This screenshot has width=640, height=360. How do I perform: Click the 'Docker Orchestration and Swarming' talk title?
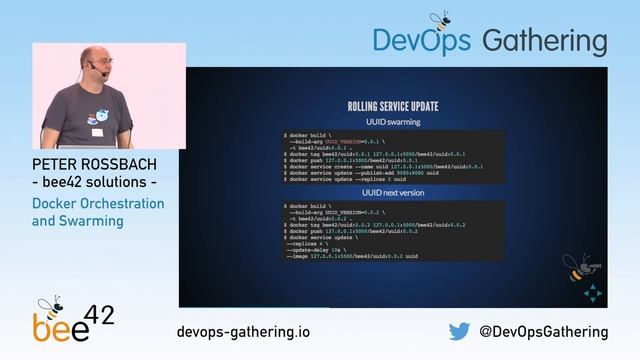tap(98, 212)
